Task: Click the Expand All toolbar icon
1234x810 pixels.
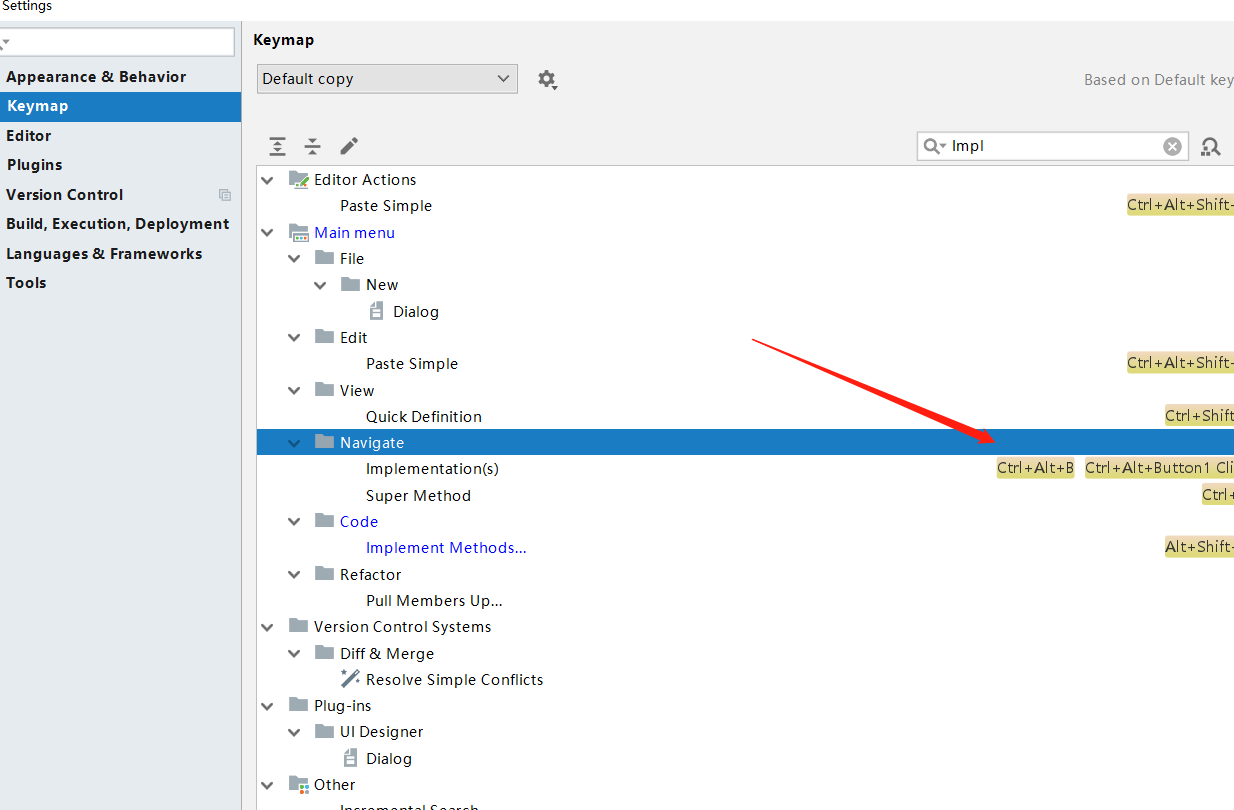Action: [x=278, y=146]
